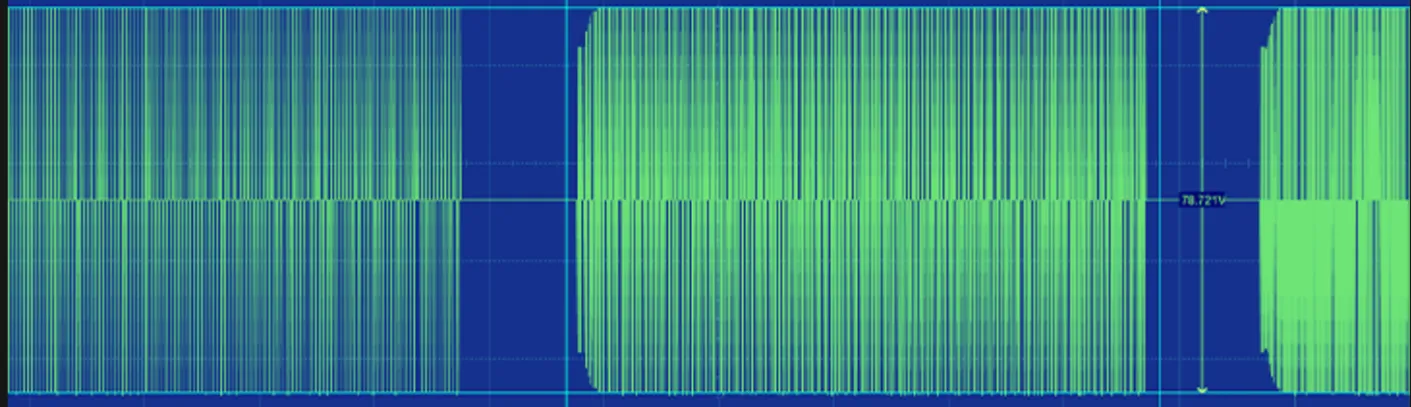
Task: Select the vertical time cursor left of second burst
Action: 567,203
